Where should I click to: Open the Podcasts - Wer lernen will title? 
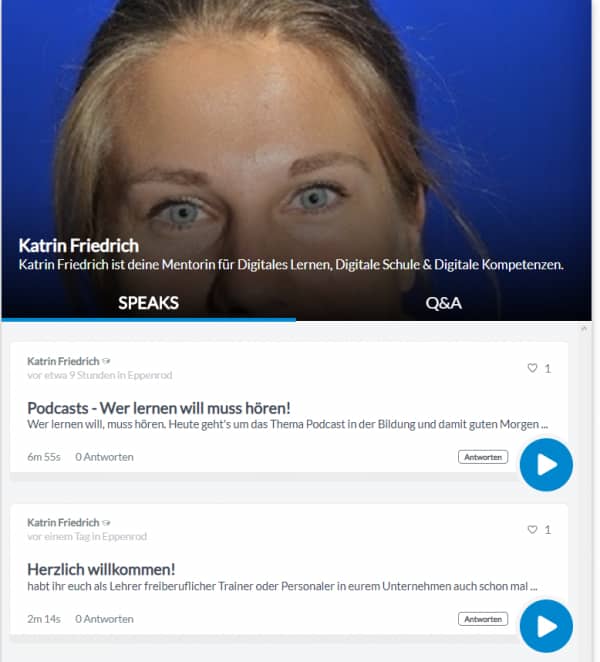pyautogui.click(x=159, y=408)
